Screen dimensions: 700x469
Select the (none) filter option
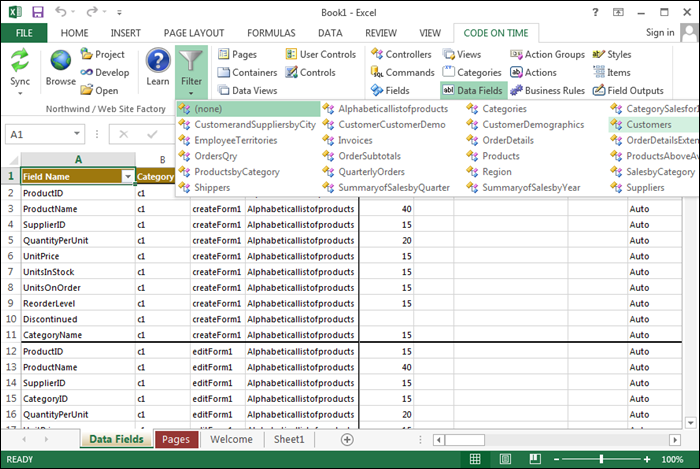pos(208,108)
